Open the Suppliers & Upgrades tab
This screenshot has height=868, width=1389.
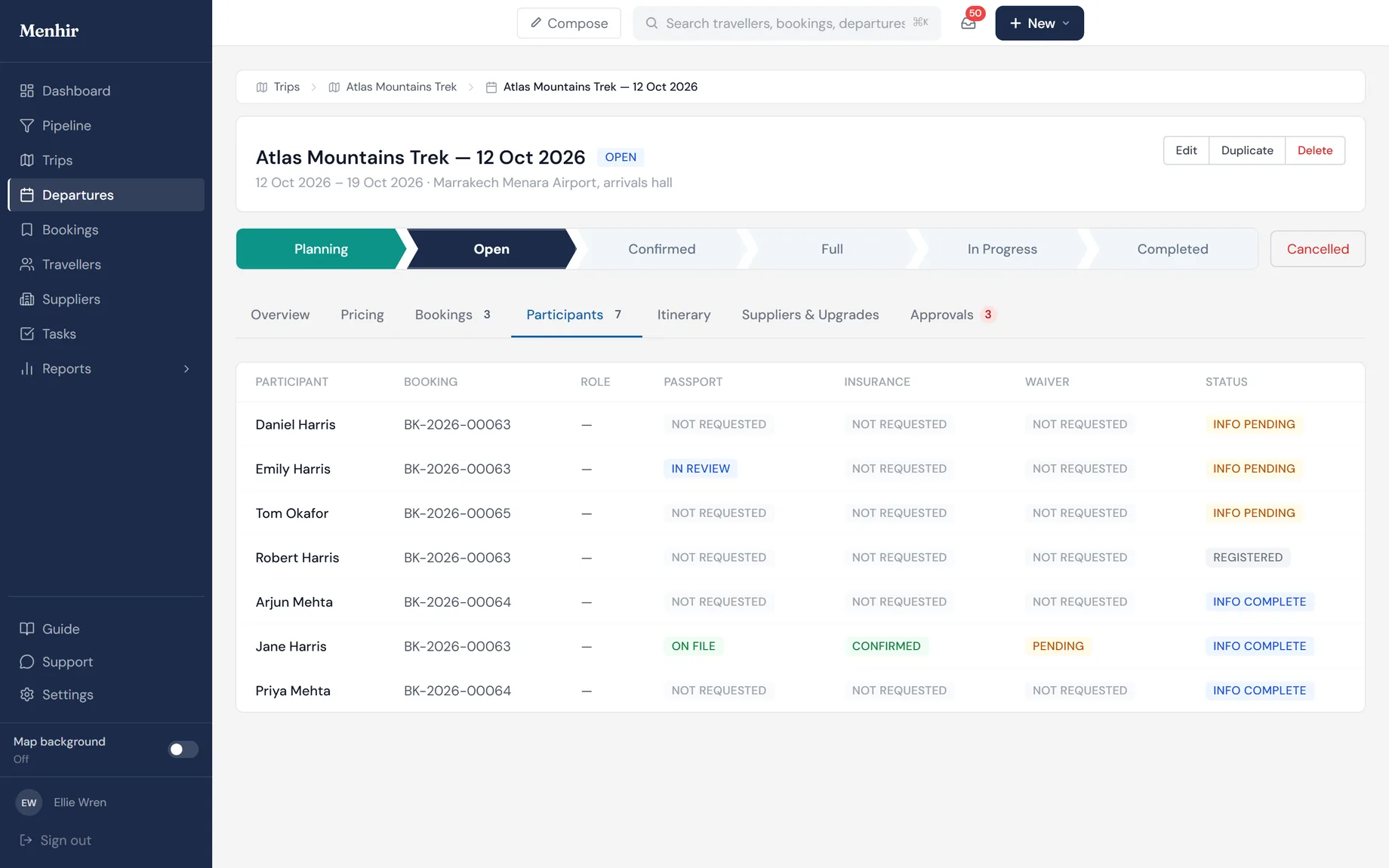tap(810, 315)
